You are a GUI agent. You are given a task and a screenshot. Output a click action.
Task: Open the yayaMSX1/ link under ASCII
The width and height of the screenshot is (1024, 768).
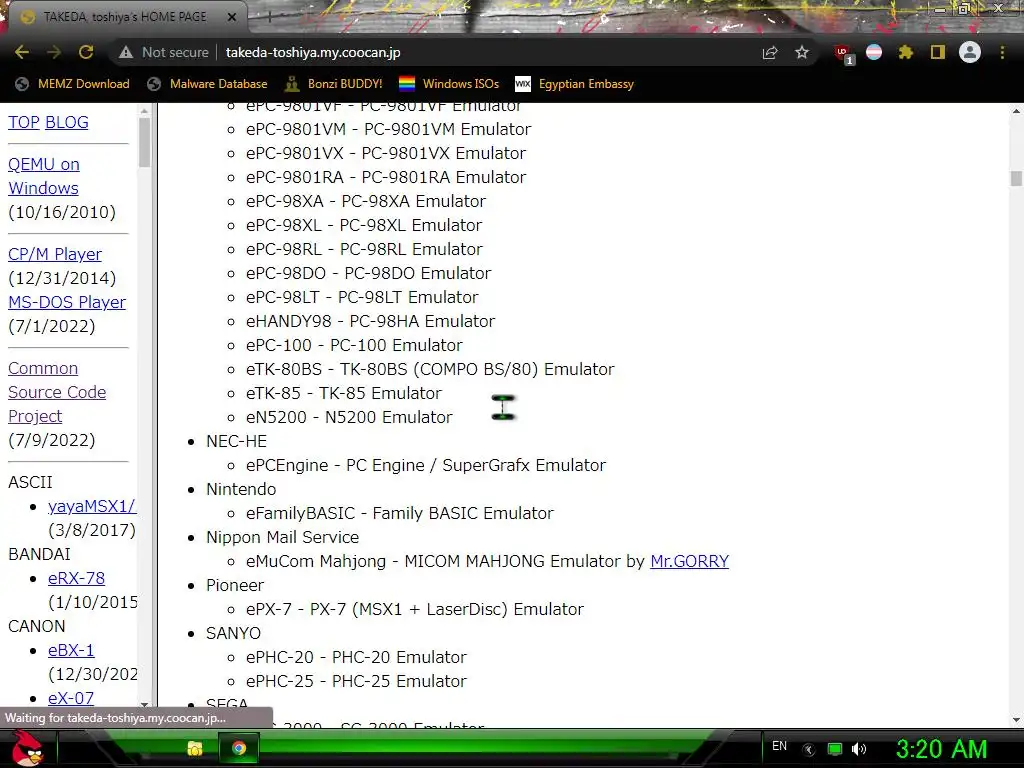coord(92,506)
